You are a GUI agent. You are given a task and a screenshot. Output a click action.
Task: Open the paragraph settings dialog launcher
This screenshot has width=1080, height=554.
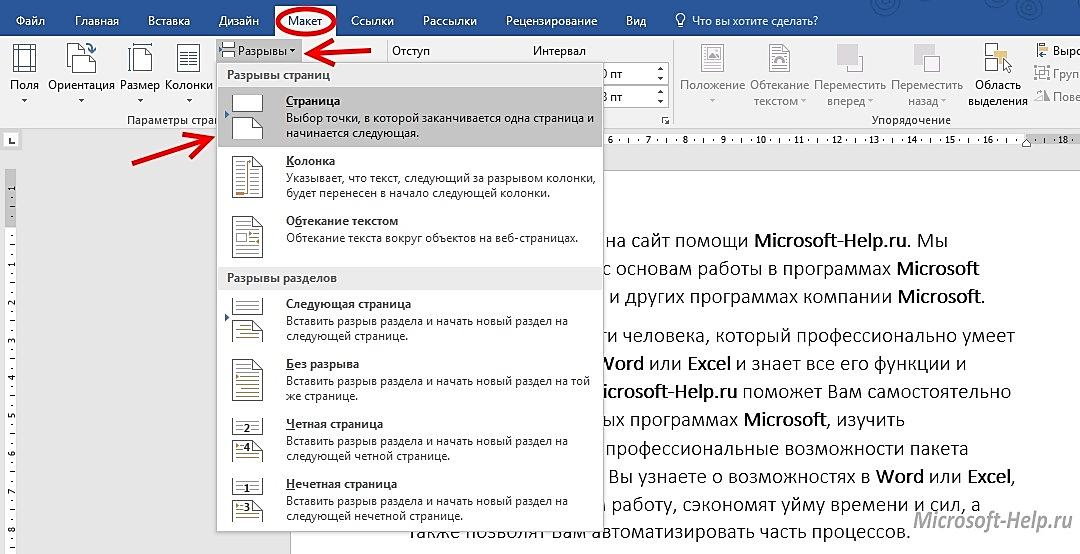click(665, 121)
